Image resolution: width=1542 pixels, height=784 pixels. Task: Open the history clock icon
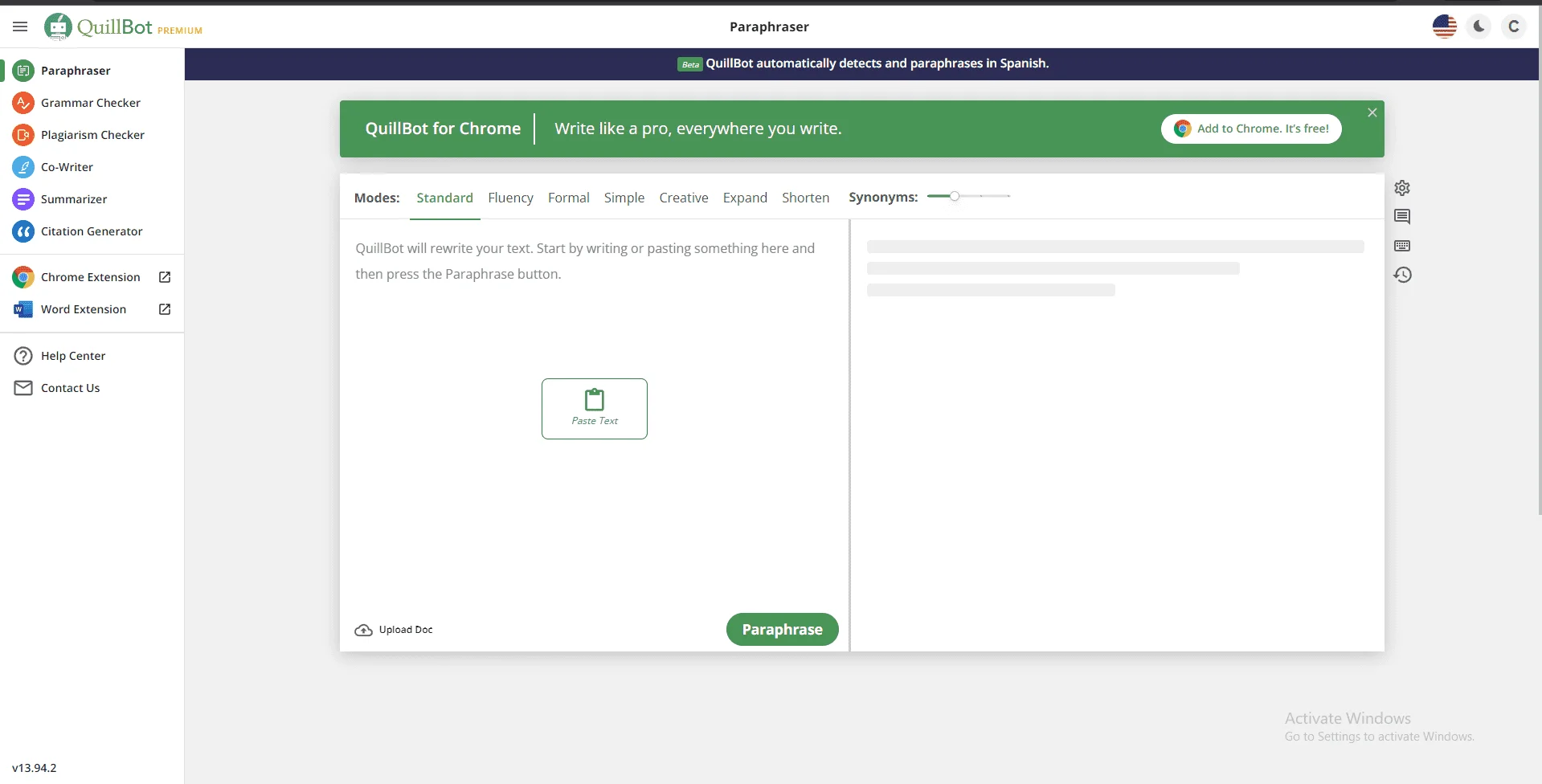(x=1402, y=275)
